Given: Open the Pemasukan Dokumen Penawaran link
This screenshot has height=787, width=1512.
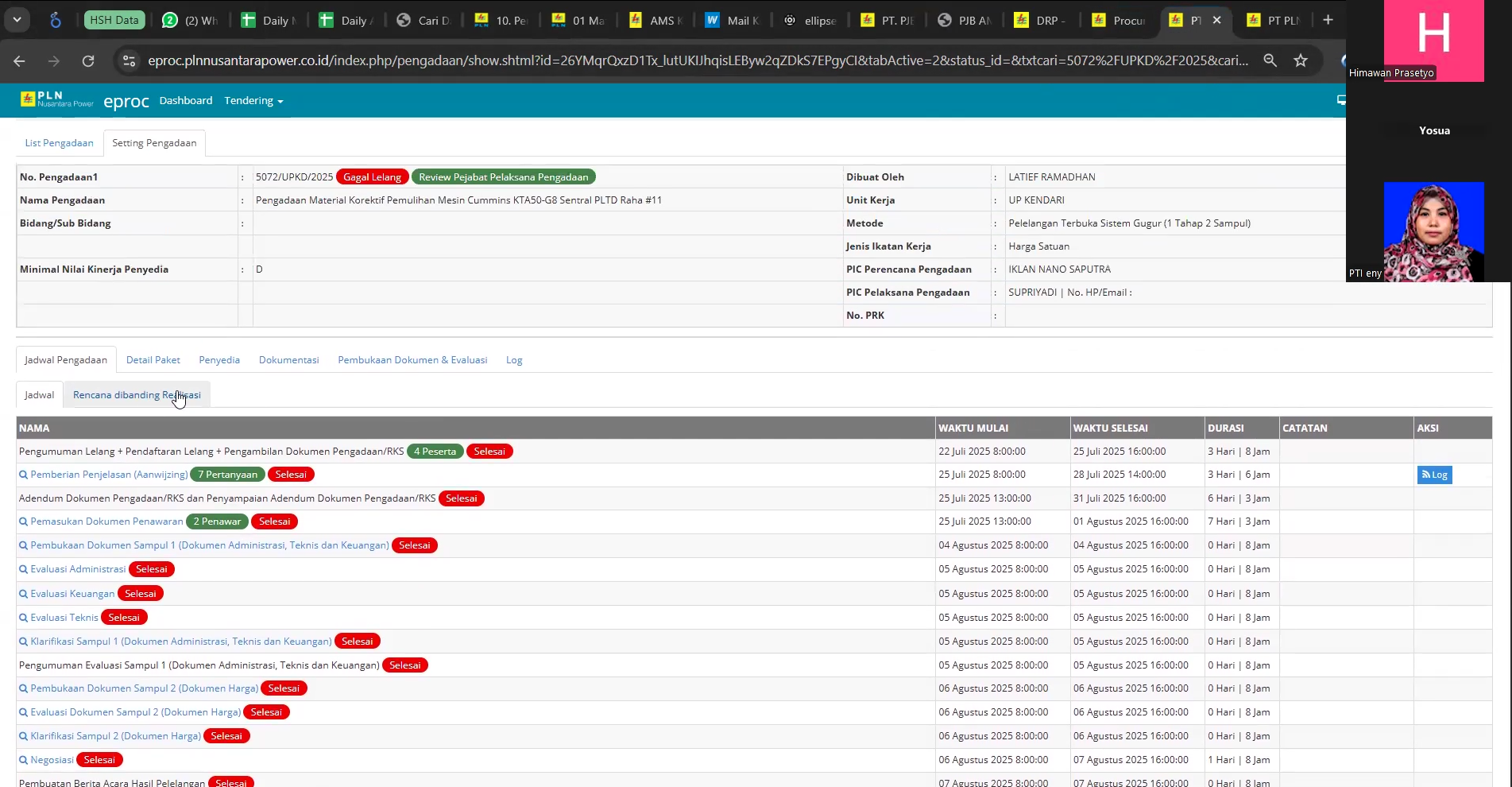Looking at the screenshot, I should click(106, 521).
